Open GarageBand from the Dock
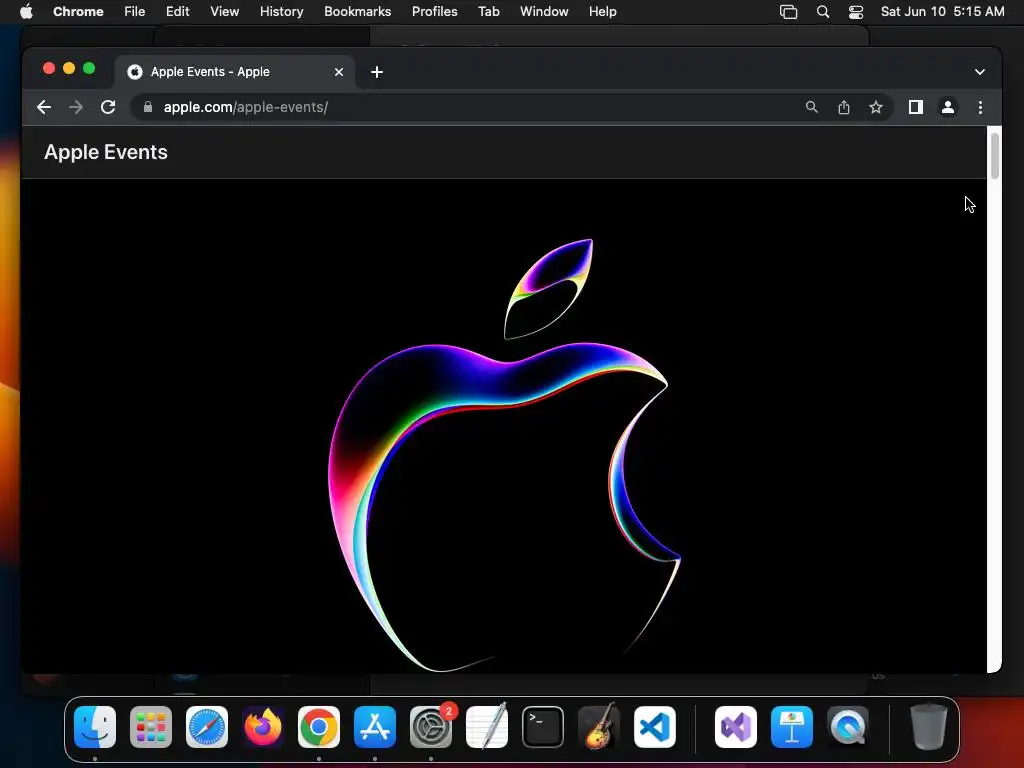This screenshot has width=1024, height=768. 599,727
